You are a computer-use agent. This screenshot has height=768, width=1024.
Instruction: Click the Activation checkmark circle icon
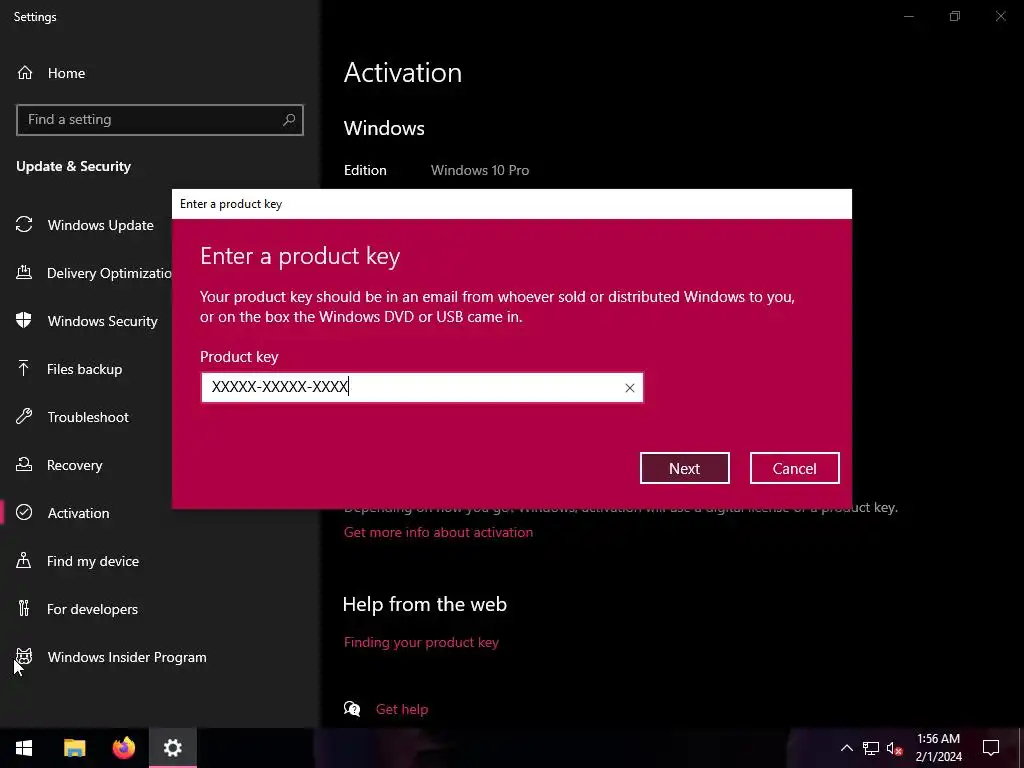click(24, 512)
